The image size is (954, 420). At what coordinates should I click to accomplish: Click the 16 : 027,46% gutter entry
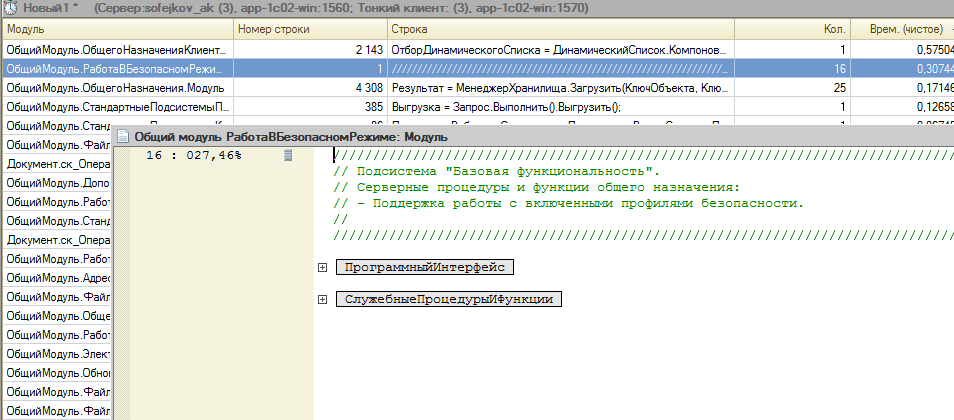[194, 156]
